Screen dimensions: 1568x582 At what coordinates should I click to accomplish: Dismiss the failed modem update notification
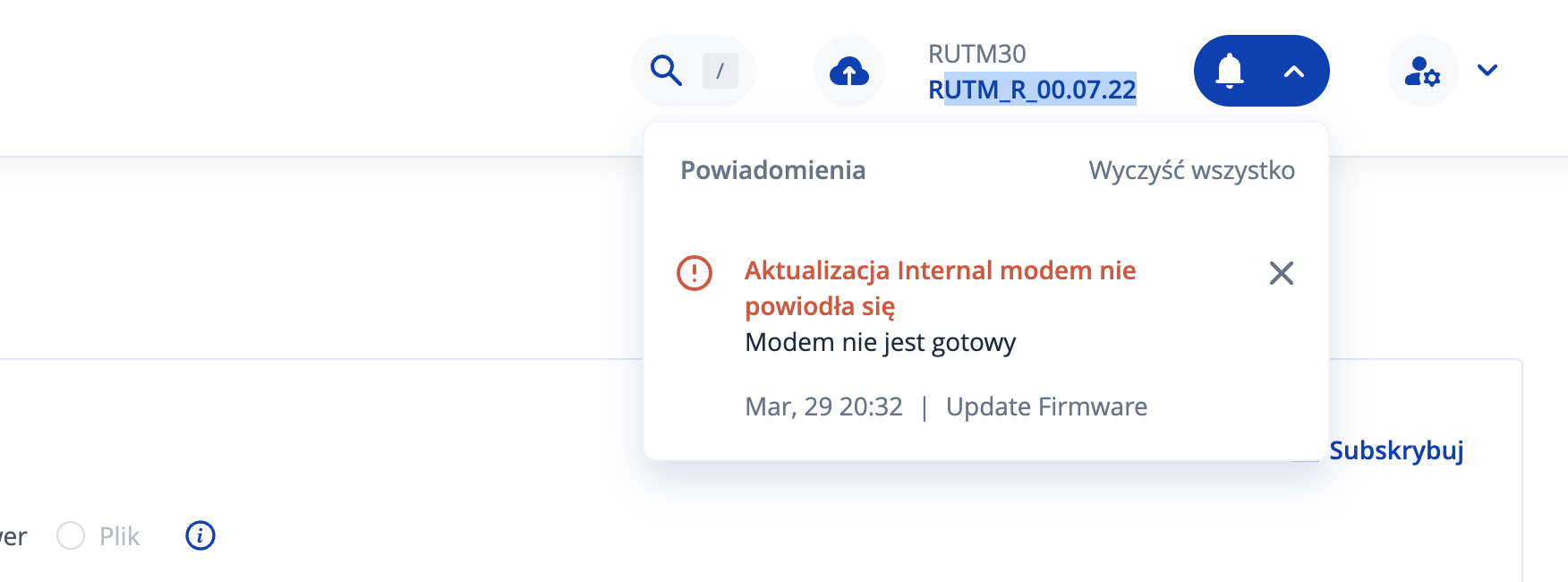click(x=1281, y=273)
